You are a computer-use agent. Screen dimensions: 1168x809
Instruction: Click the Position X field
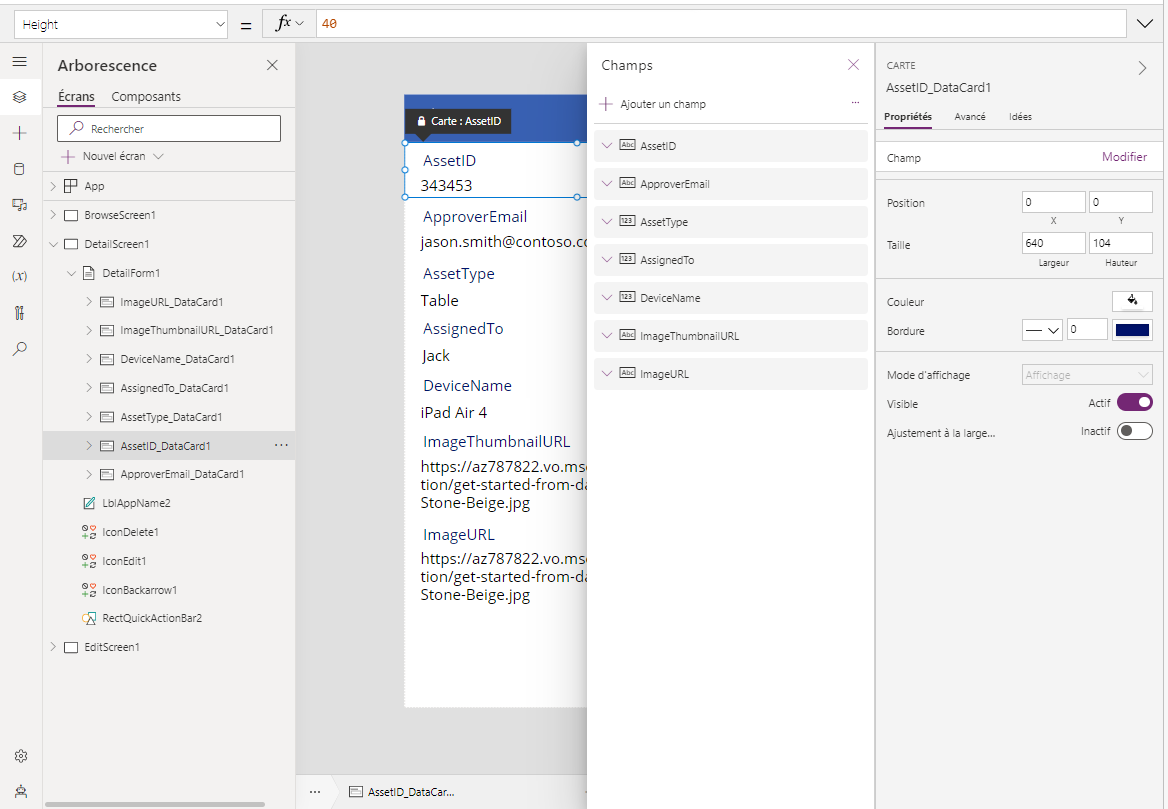(x=1053, y=202)
